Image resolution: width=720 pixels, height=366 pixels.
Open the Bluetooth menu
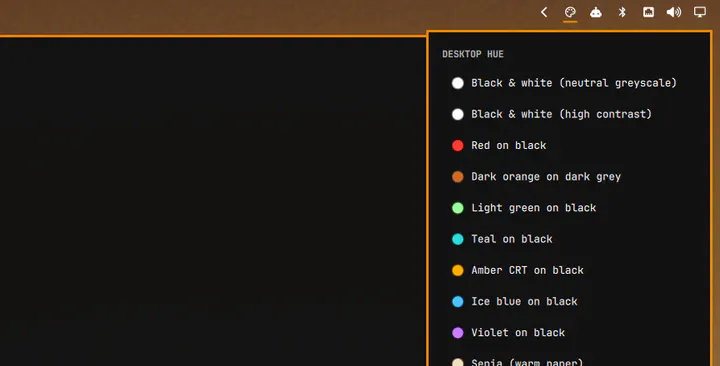tap(622, 12)
